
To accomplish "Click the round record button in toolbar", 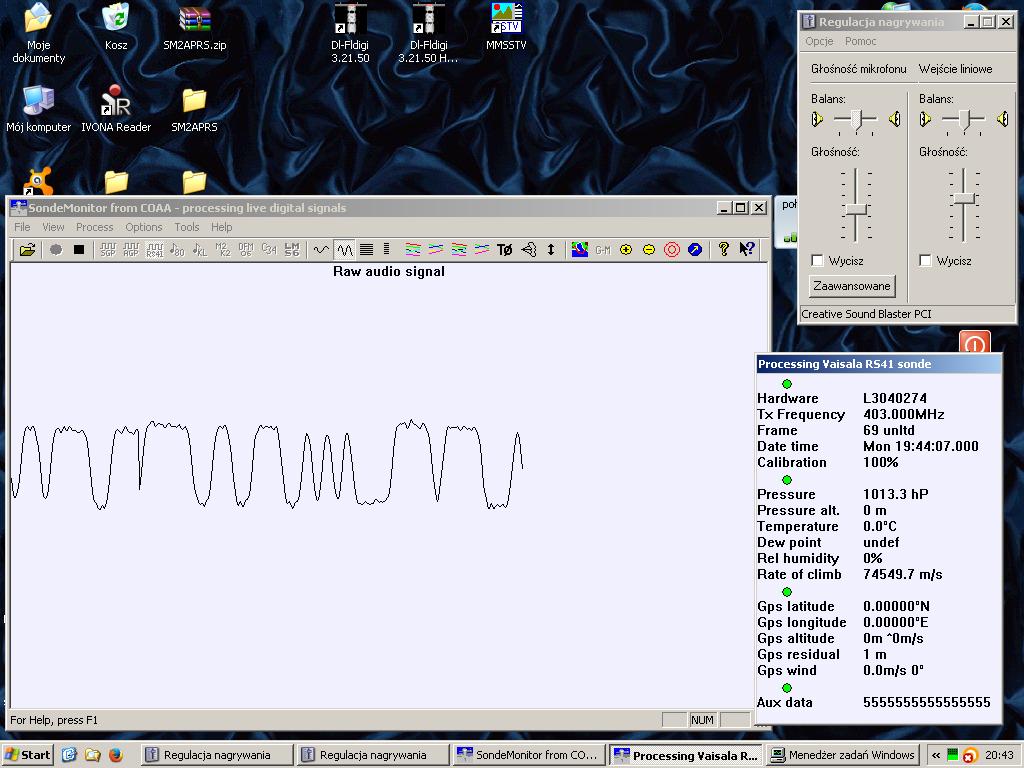I will (56, 249).
